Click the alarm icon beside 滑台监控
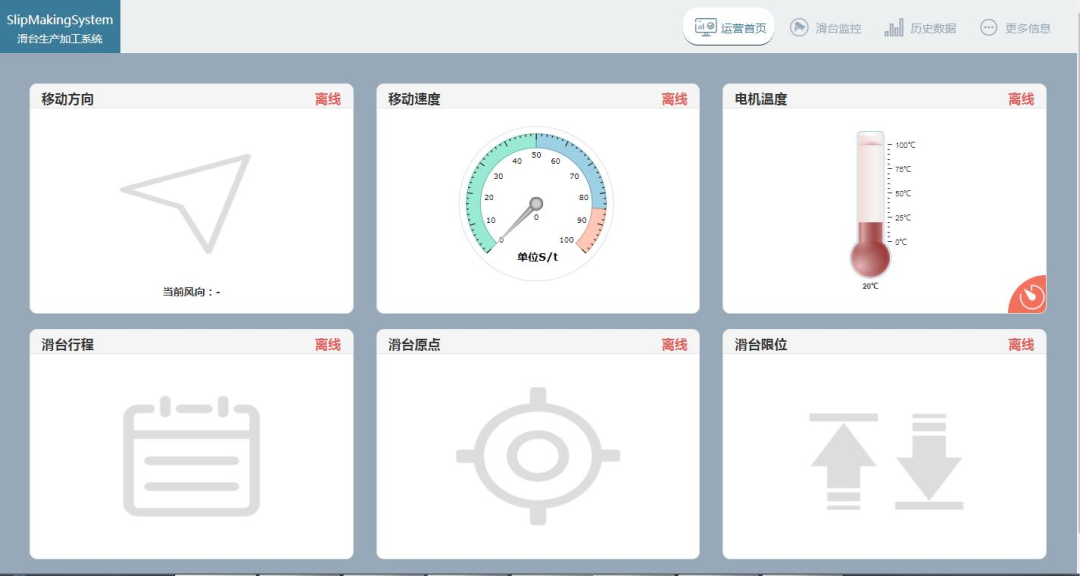The width and height of the screenshot is (1080, 576). click(798, 27)
